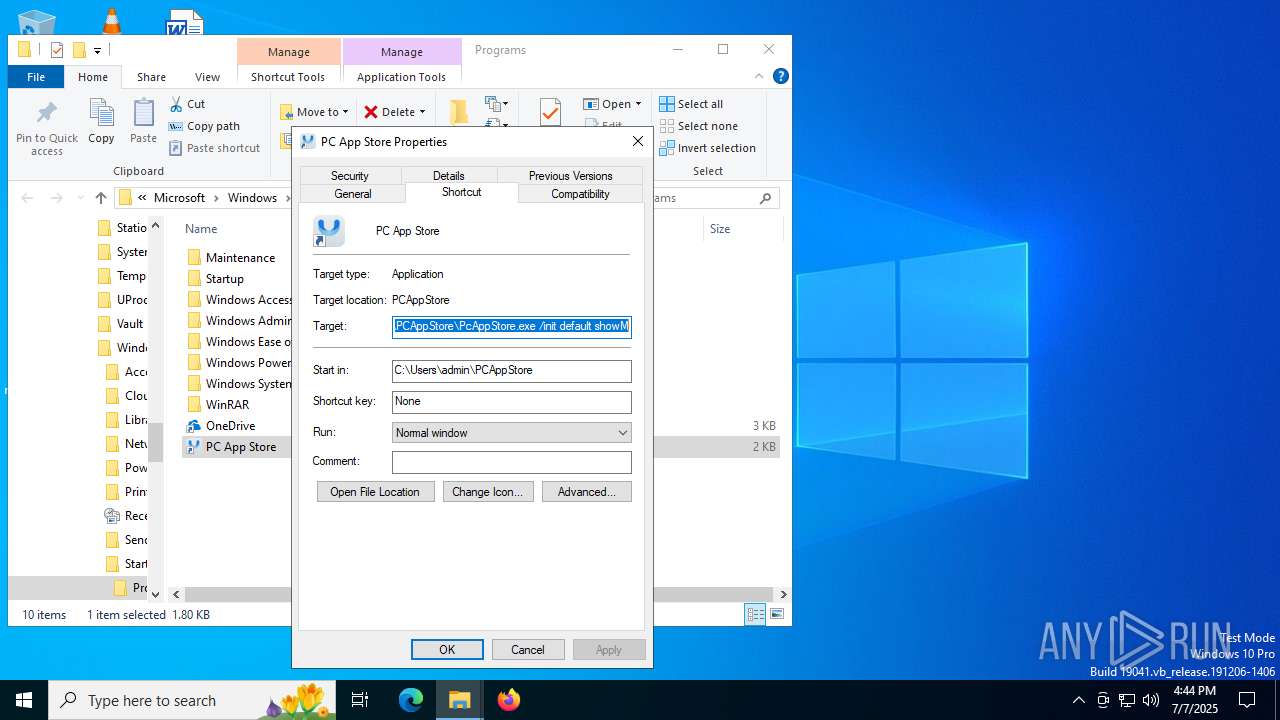Click the Change Icon button

[487, 492]
